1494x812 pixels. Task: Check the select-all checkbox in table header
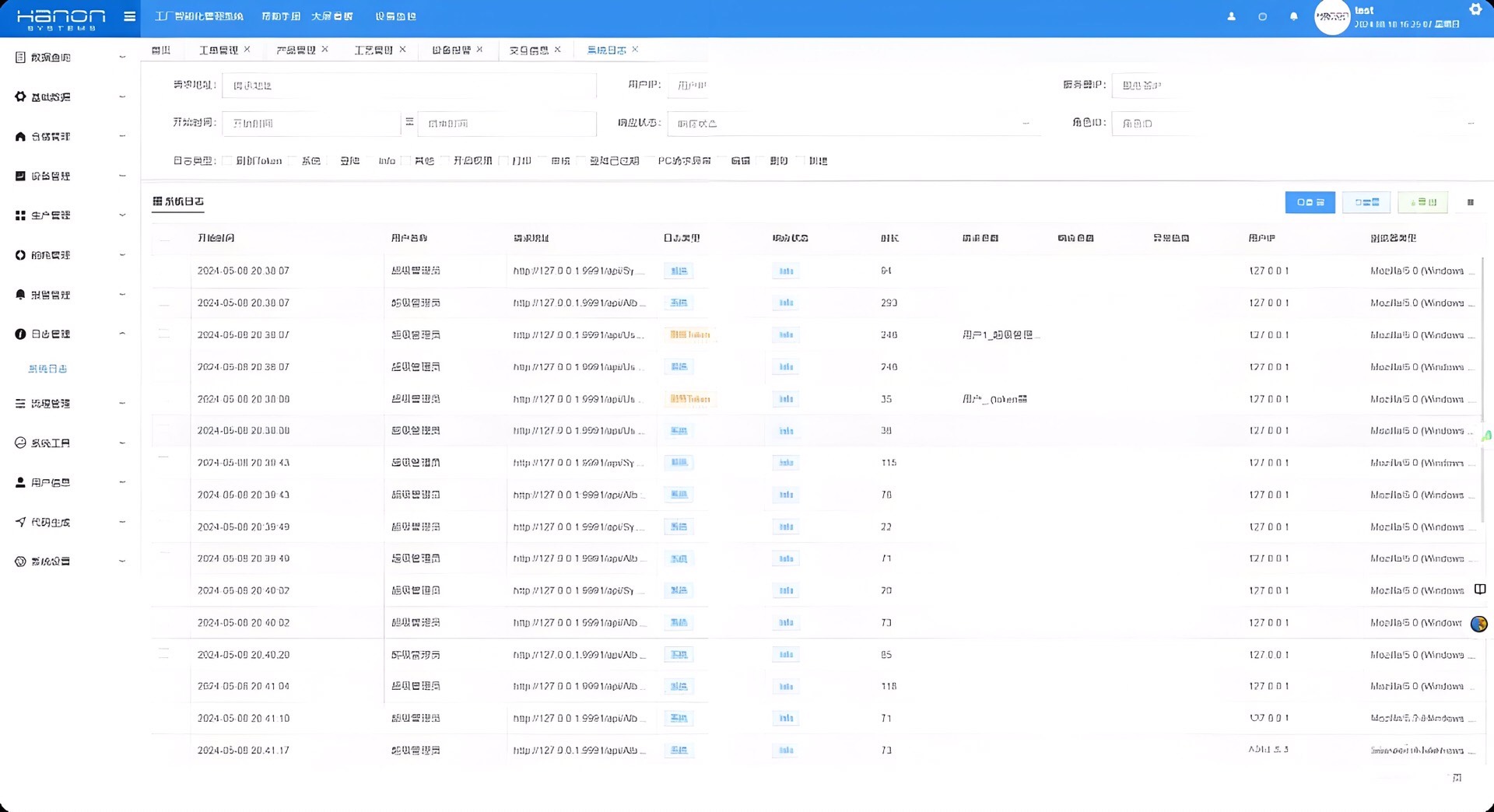coord(164,238)
